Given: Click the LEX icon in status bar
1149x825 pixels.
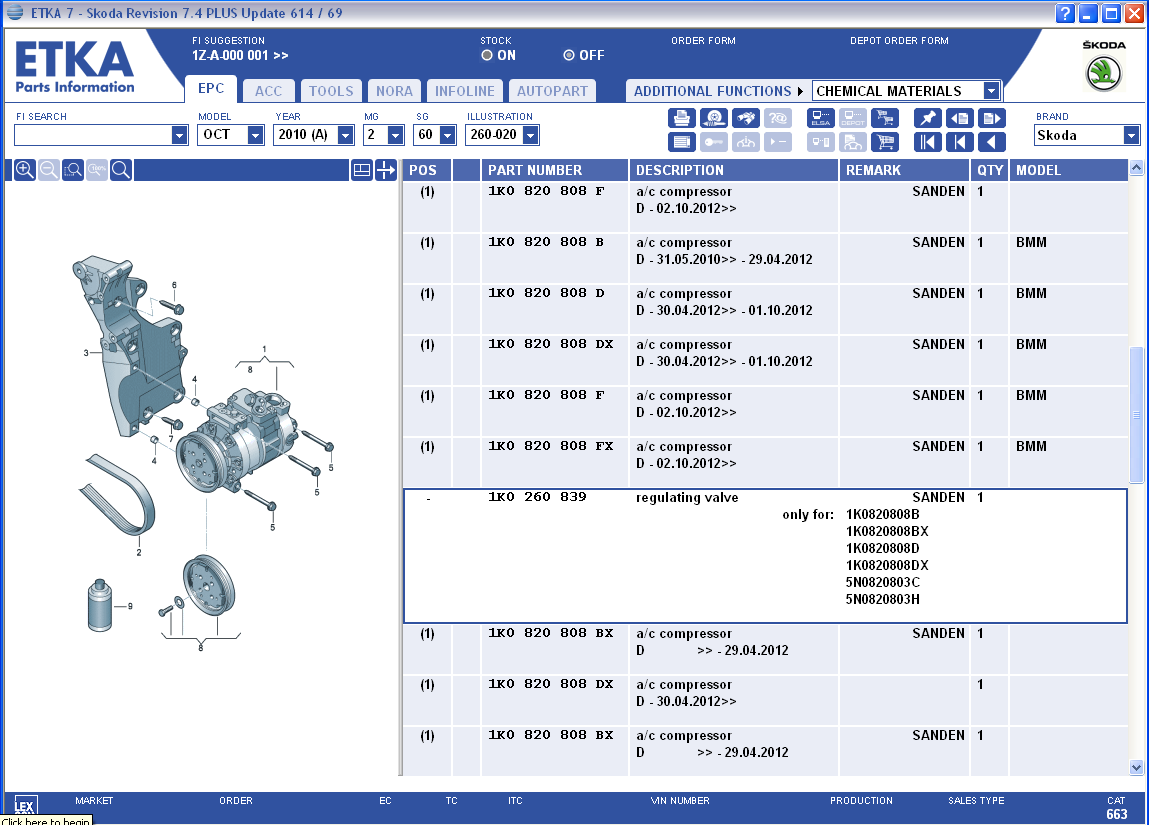Looking at the screenshot, I should tap(25, 807).
